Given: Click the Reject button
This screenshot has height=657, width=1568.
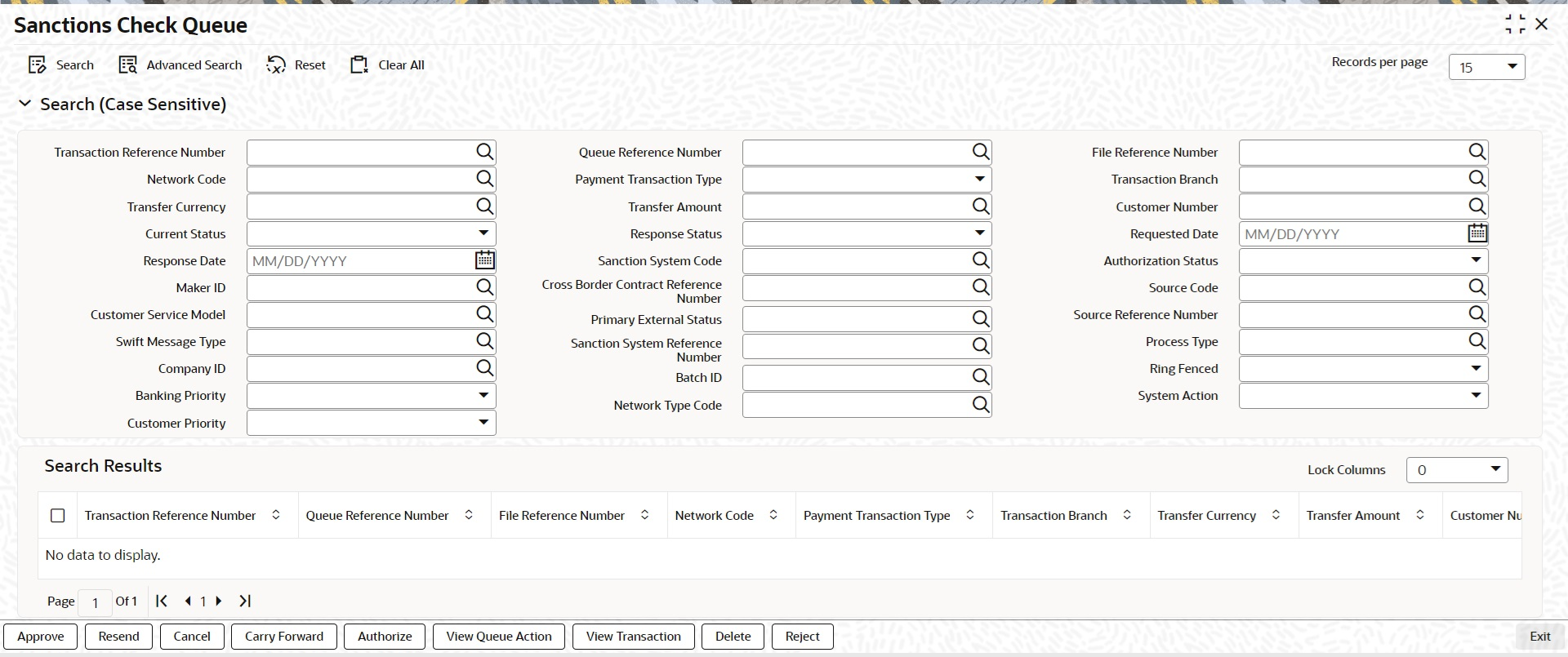Looking at the screenshot, I should pyautogui.click(x=803, y=637).
